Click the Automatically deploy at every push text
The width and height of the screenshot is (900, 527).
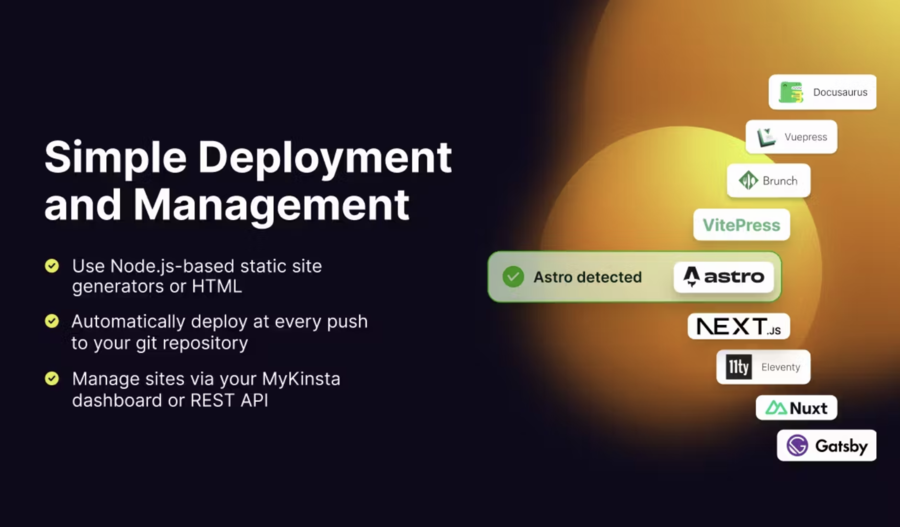pyautogui.click(x=219, y=322)
